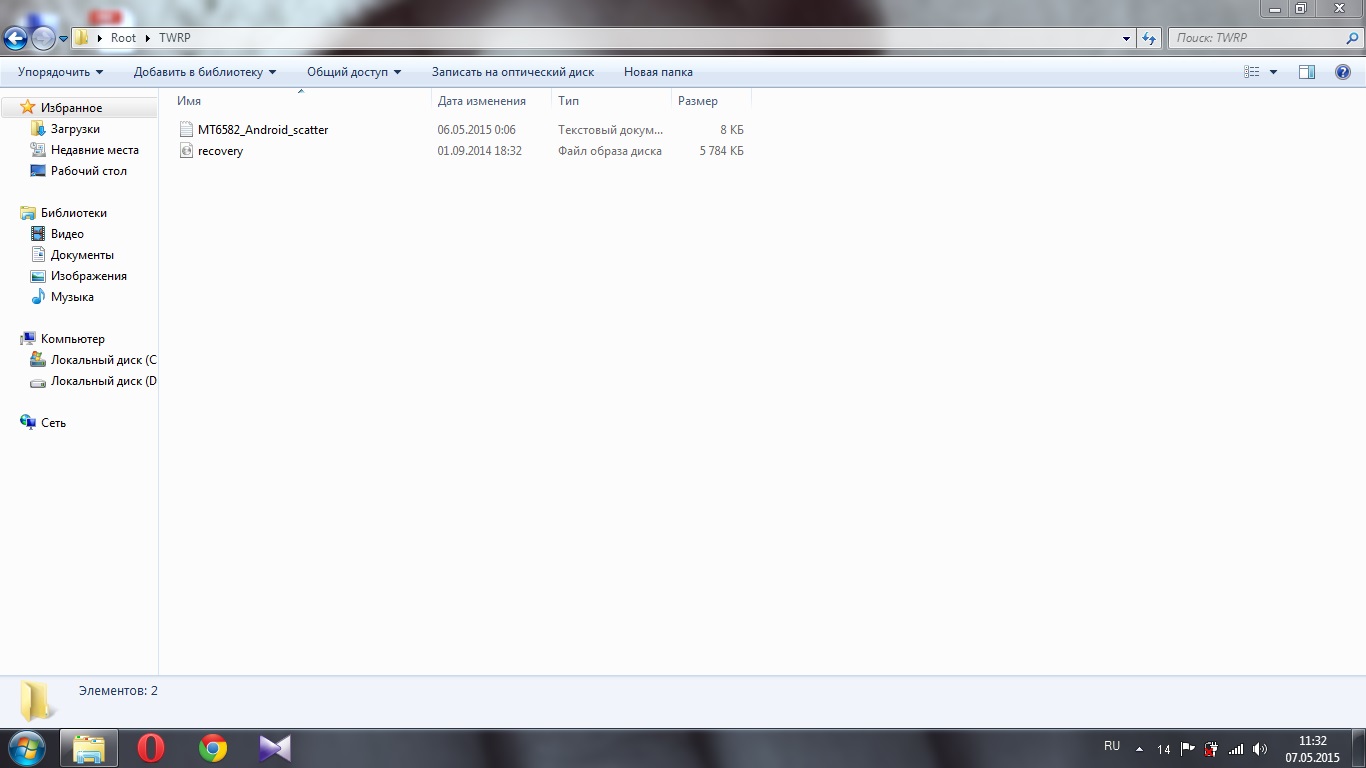Viewport: 1366px width, 768px height.
Task: Switch input language via RU indicator
Action: pyautogui.click(x=1112, y=746)
